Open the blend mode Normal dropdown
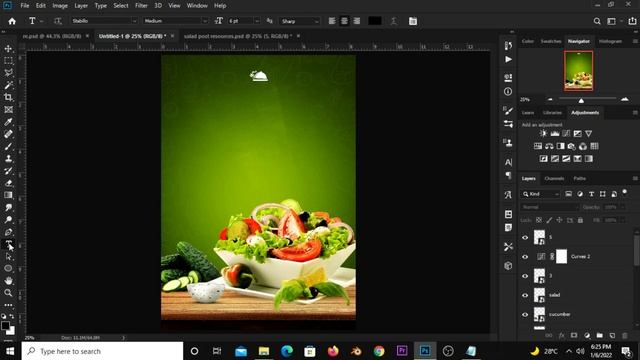 click(x=550, y=207)
